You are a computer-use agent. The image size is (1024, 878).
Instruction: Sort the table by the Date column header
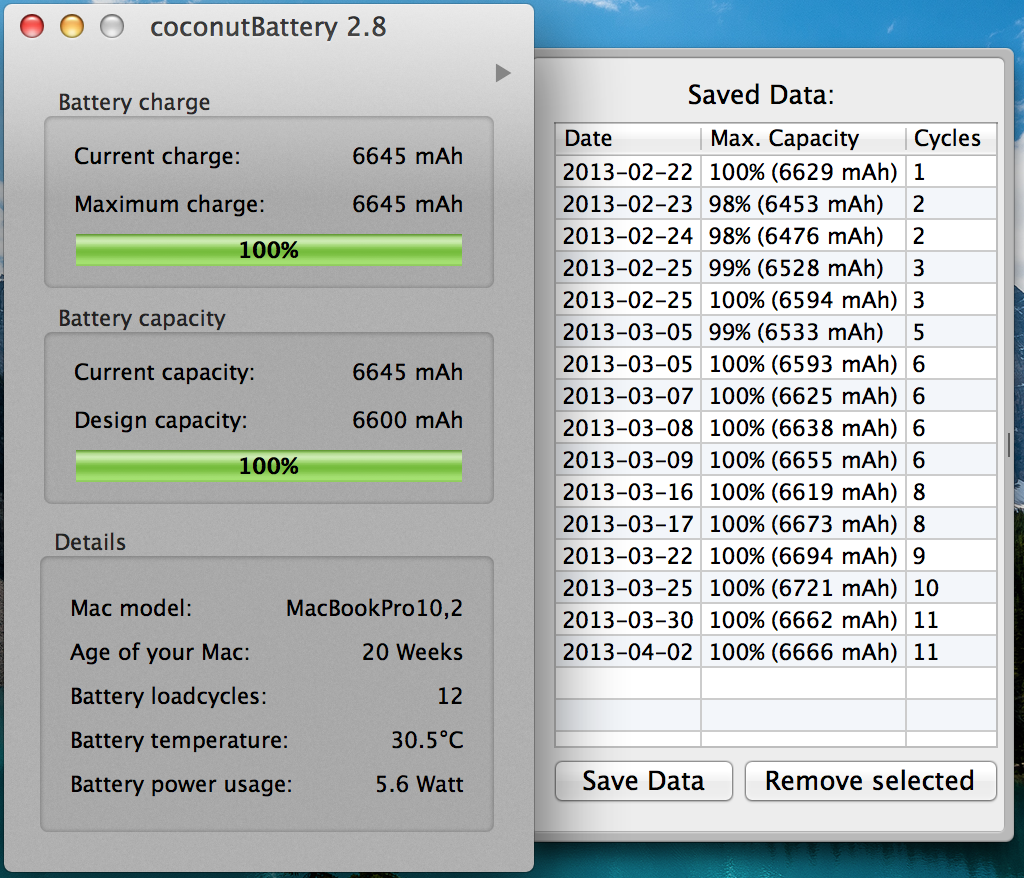tap(628, 138)
